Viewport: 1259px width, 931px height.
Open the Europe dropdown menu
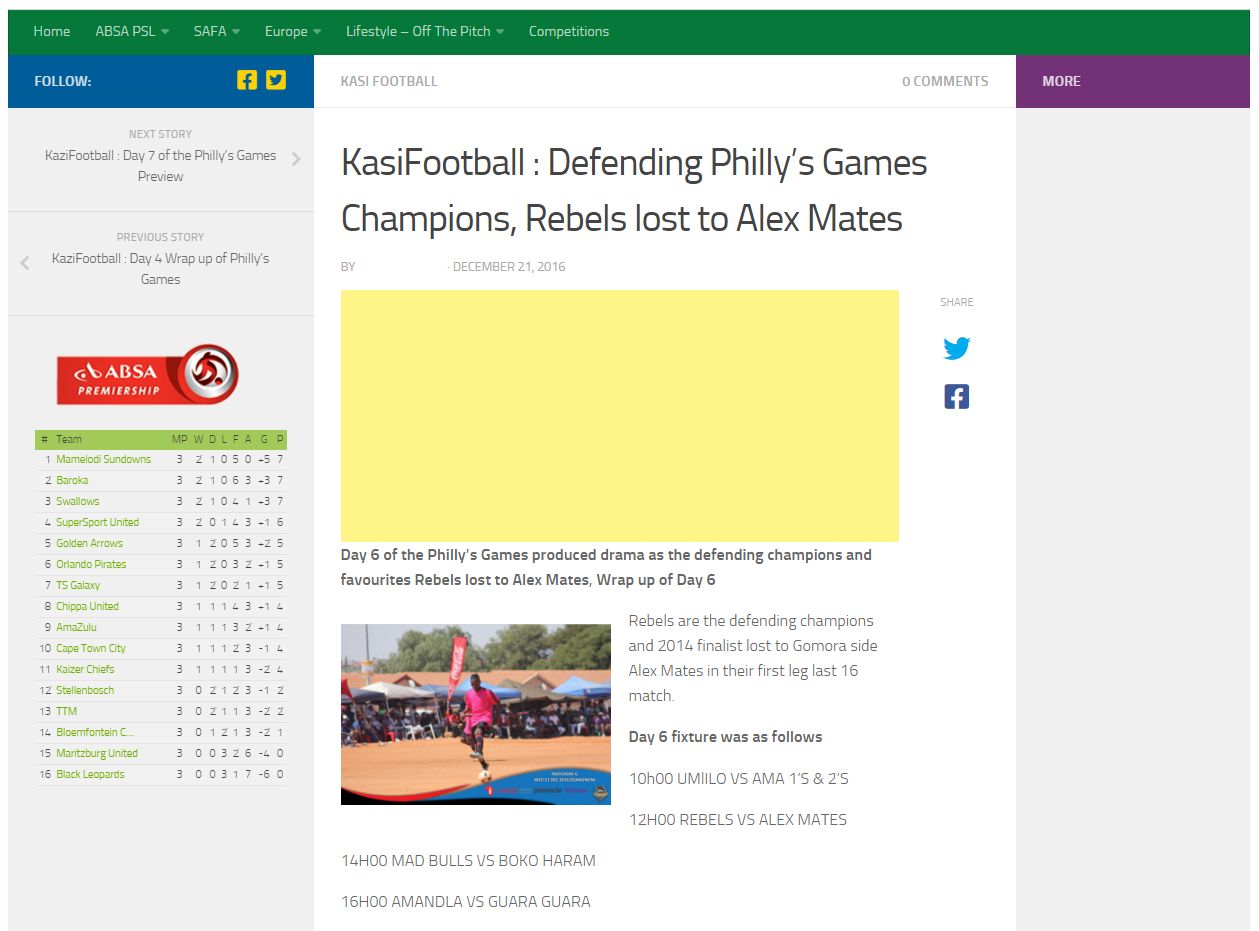pos(292,31)
